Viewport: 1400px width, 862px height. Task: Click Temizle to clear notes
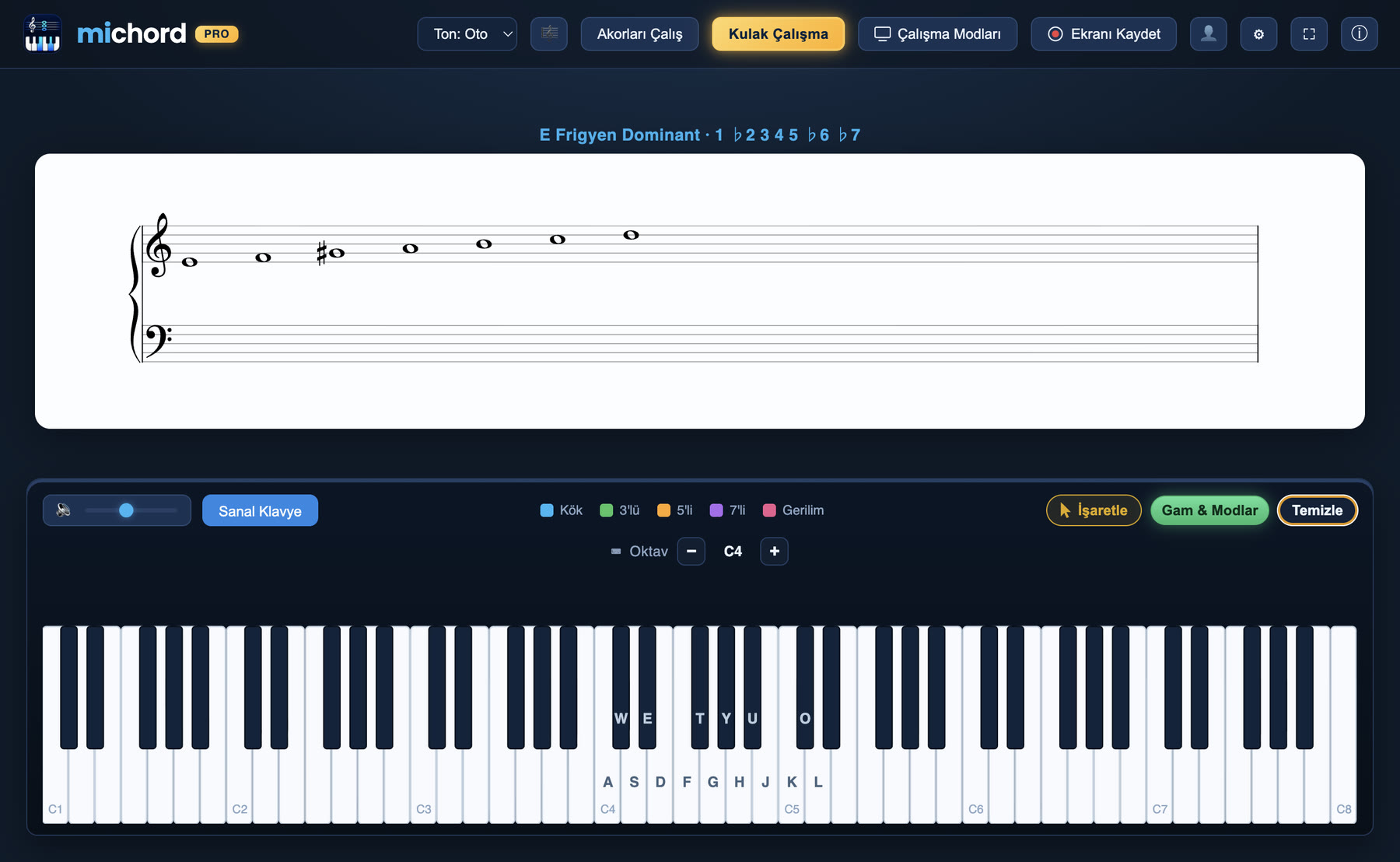pos(1318,510)
